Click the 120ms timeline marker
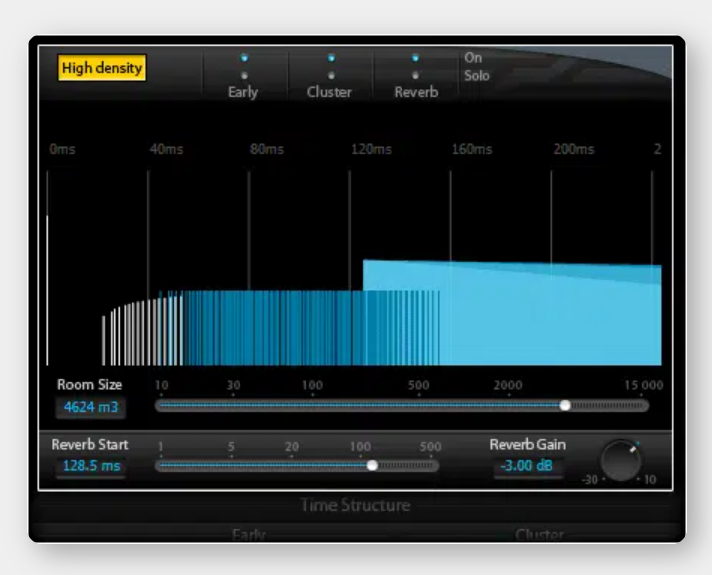The image size is (712, 575). point(371,149)
